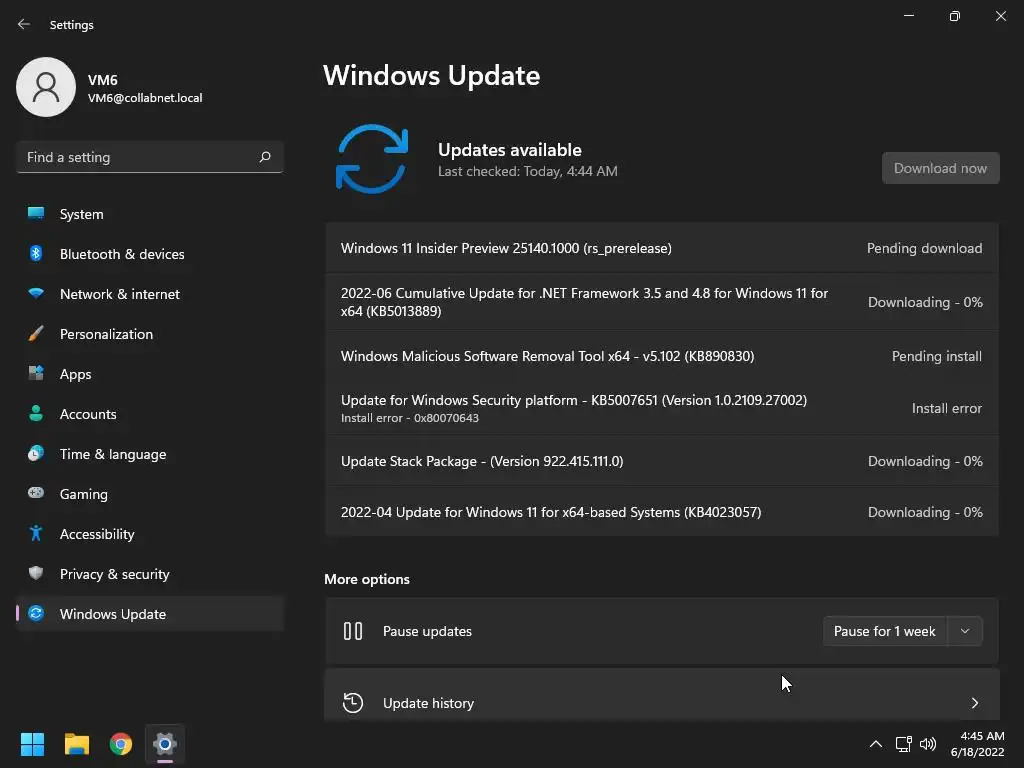Select Privacy & security

[x=150, y=573]
